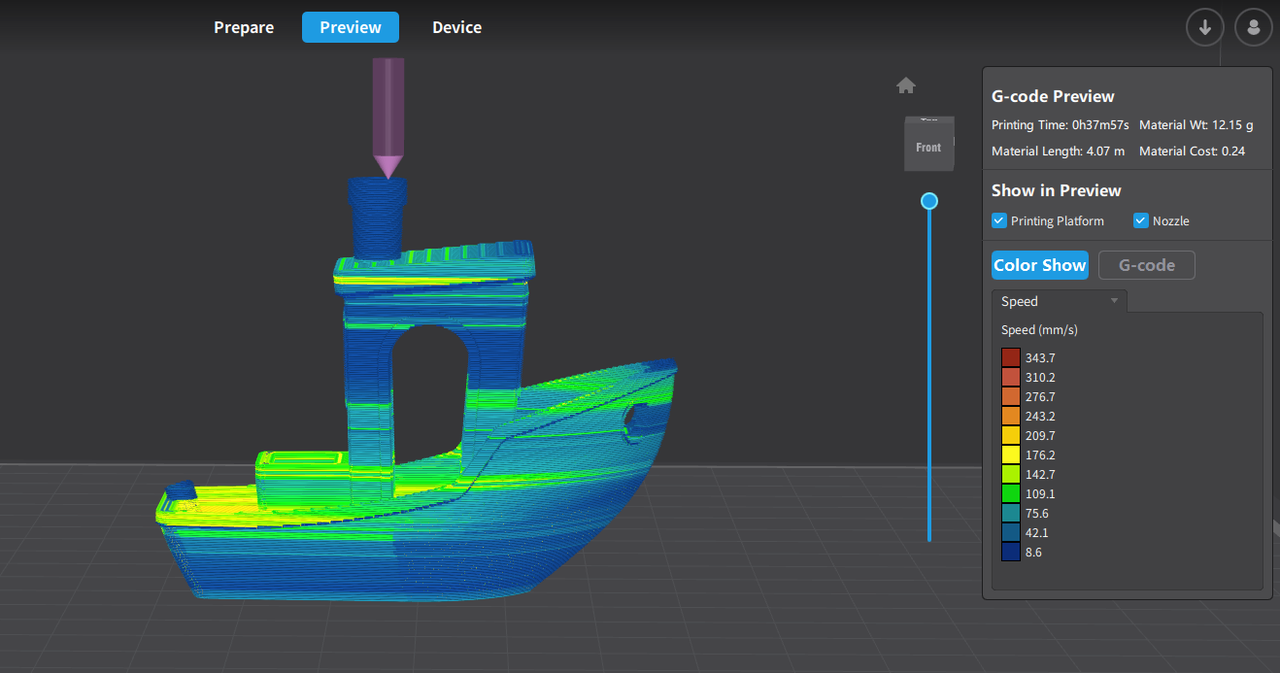Click the download arrow icon
Image resolution: width=1280 pixels, height=673 pixels.
point(1205,28)
